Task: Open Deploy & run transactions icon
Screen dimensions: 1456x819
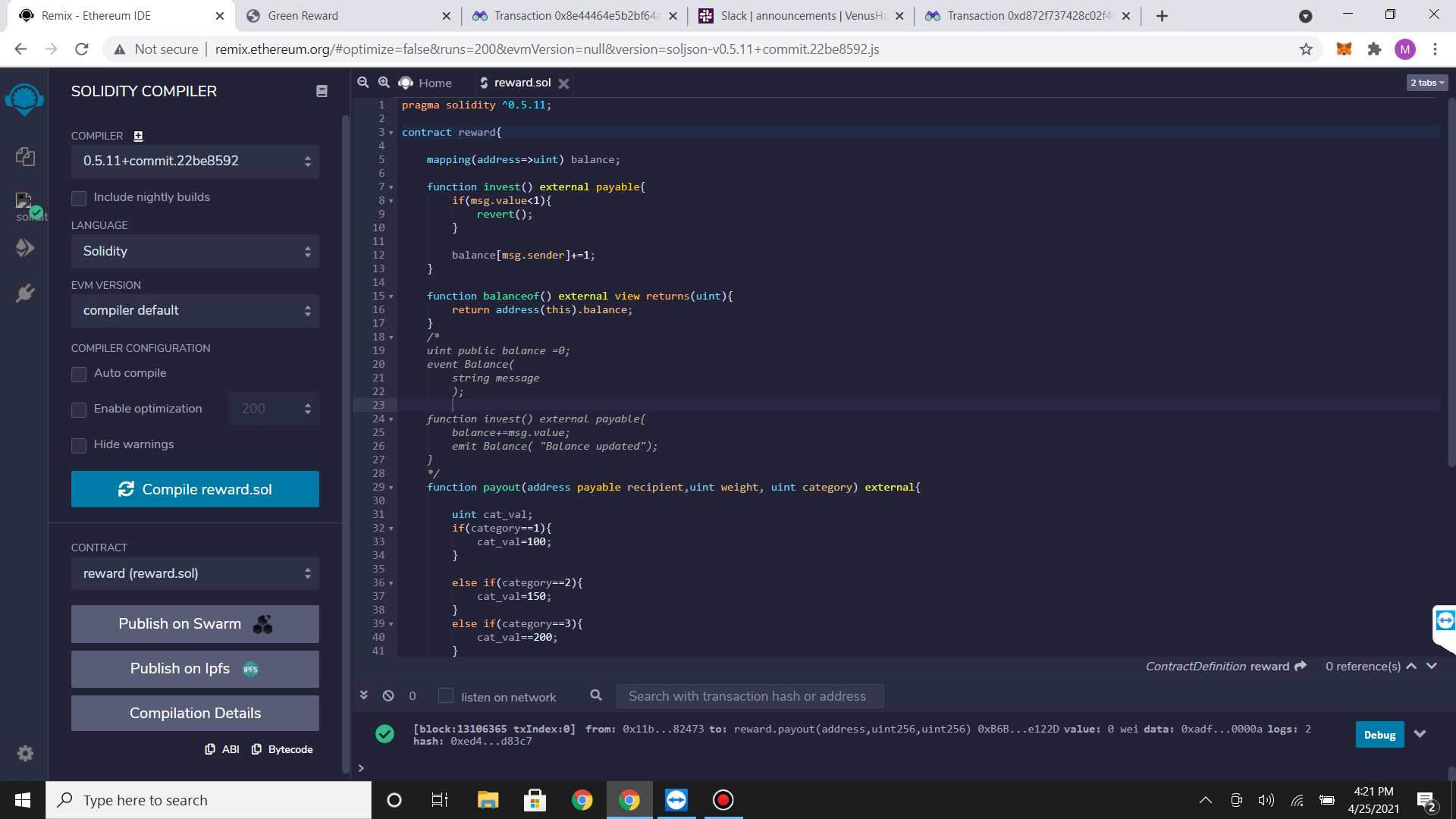Action: coord(25,248)
